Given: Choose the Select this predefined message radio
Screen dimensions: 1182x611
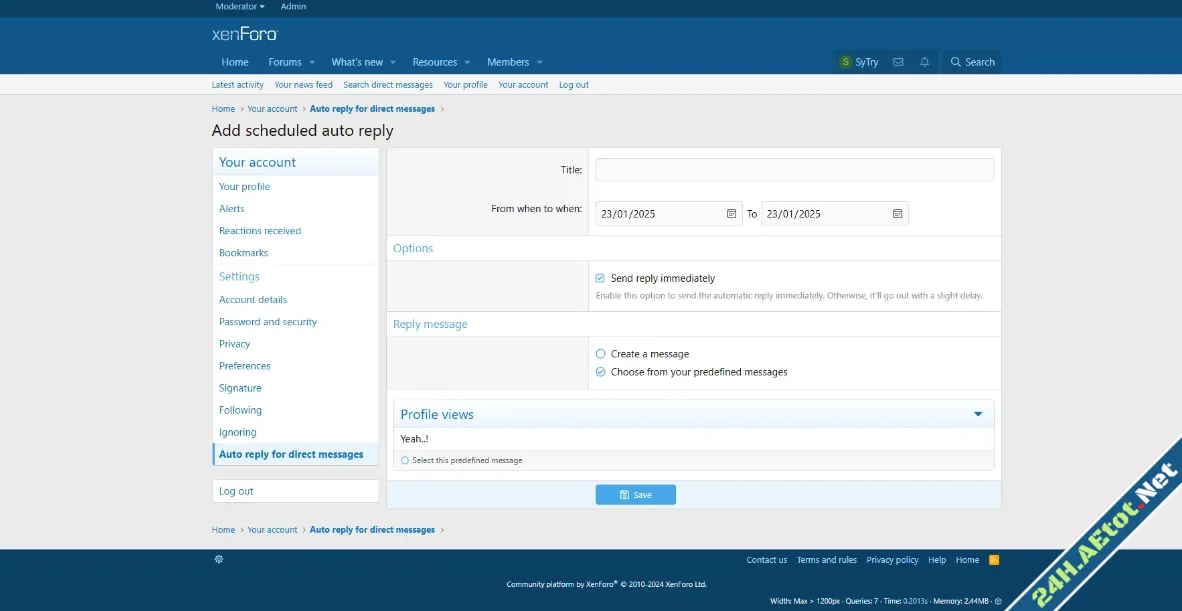Looking at the screenshot, I should [x=405, y=461].
